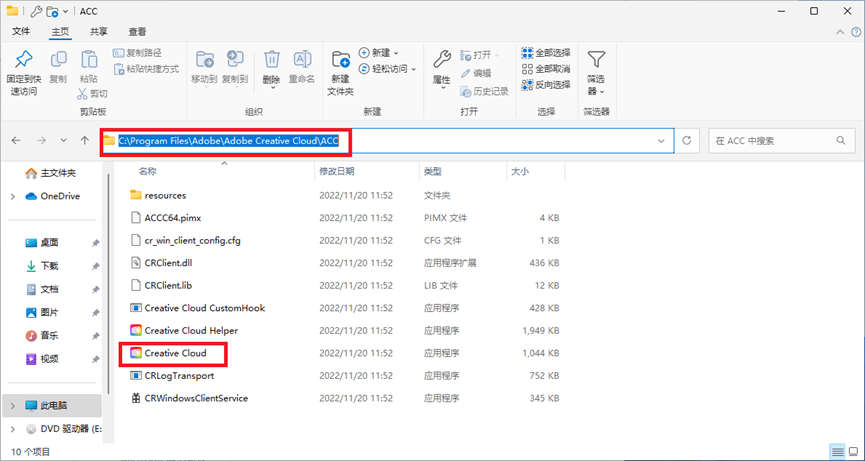Click the History option
The width and height of the screenshot is (865, 461).
click(484, 91)
